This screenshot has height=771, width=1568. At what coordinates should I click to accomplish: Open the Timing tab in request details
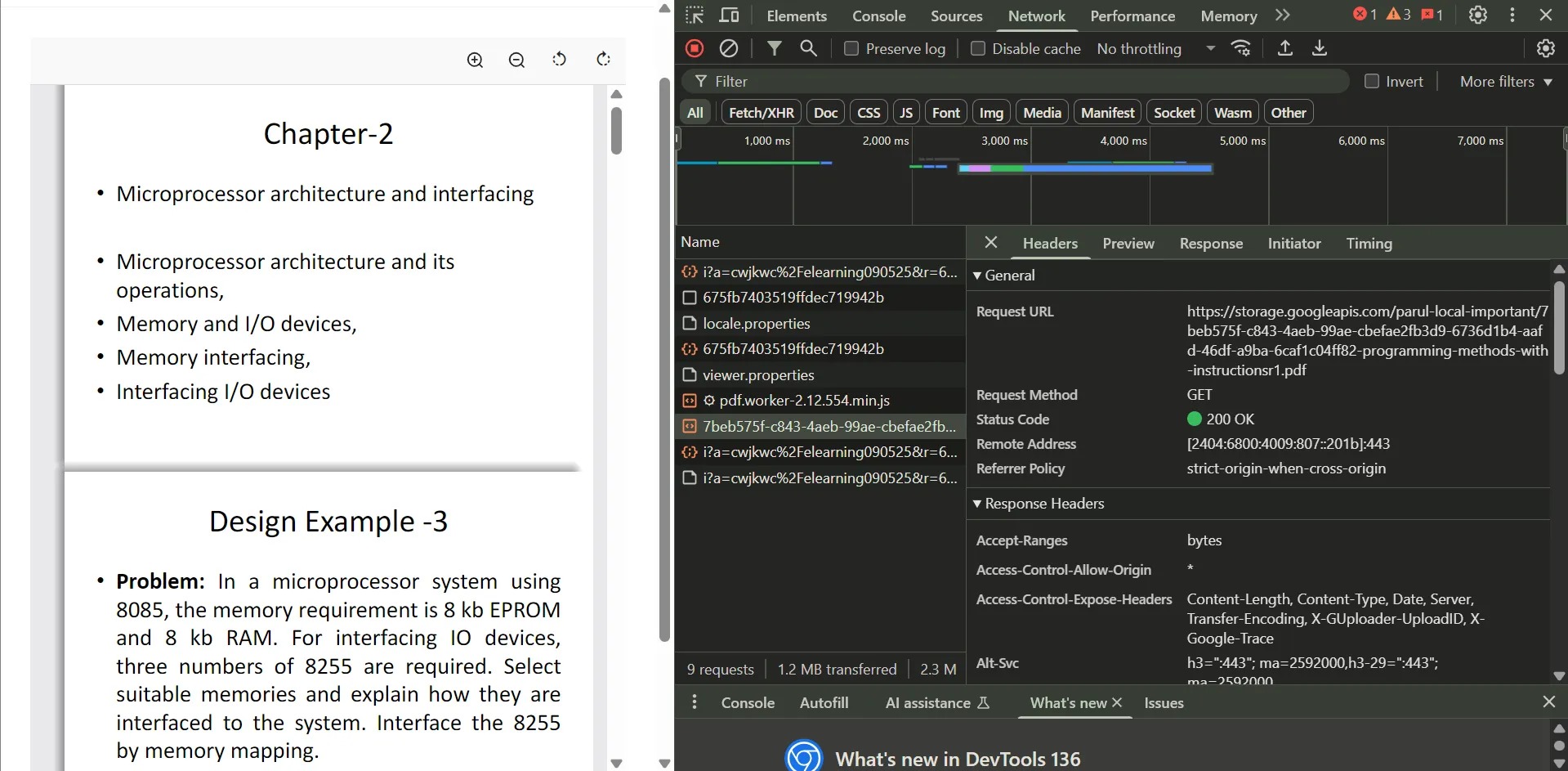[x=1369, y=244]
